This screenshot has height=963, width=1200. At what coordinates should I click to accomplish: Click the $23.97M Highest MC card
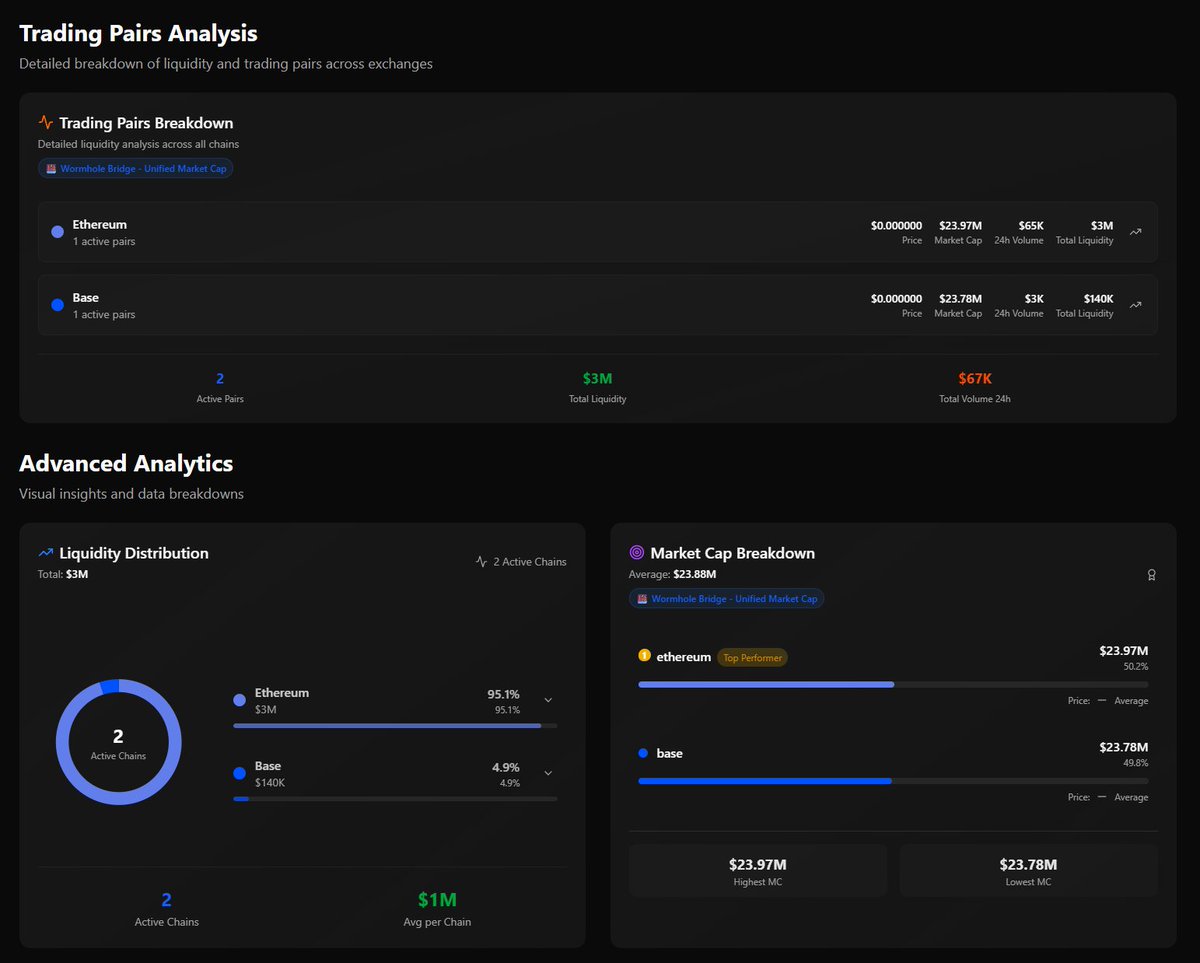(758, 870)
